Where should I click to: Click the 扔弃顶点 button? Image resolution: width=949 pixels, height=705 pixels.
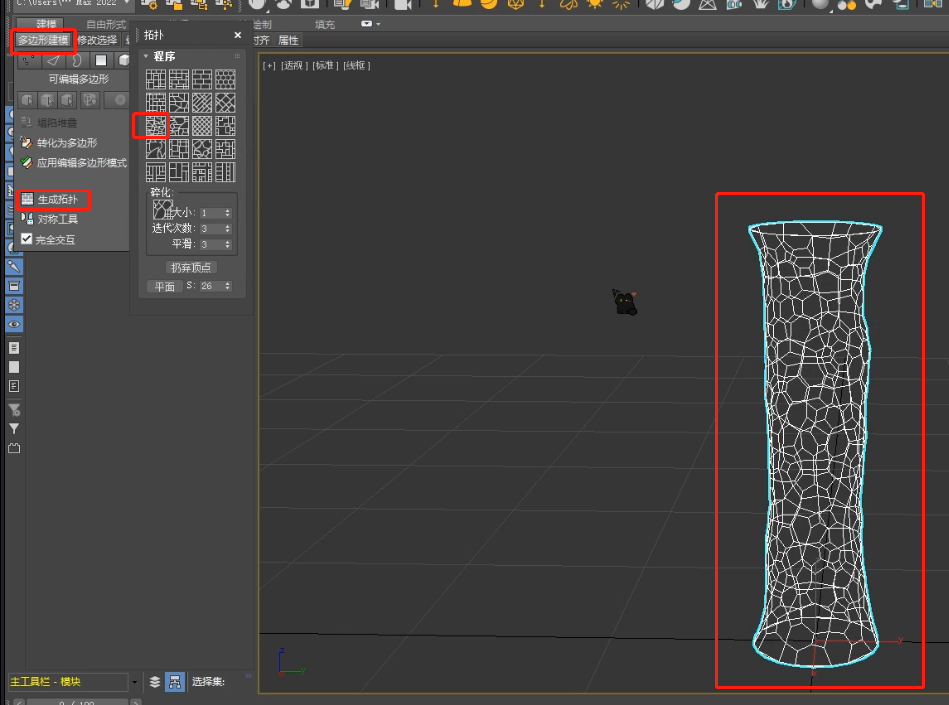click(x=191, y=267)
